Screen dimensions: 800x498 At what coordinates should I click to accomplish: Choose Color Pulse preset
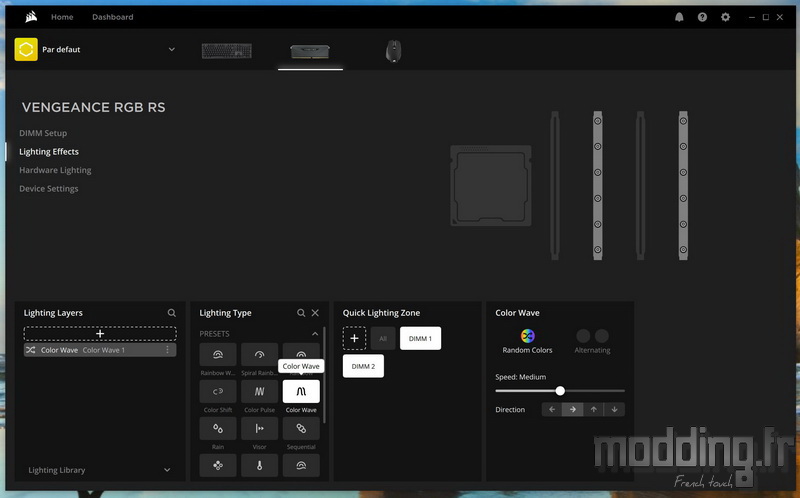[259, 391]
